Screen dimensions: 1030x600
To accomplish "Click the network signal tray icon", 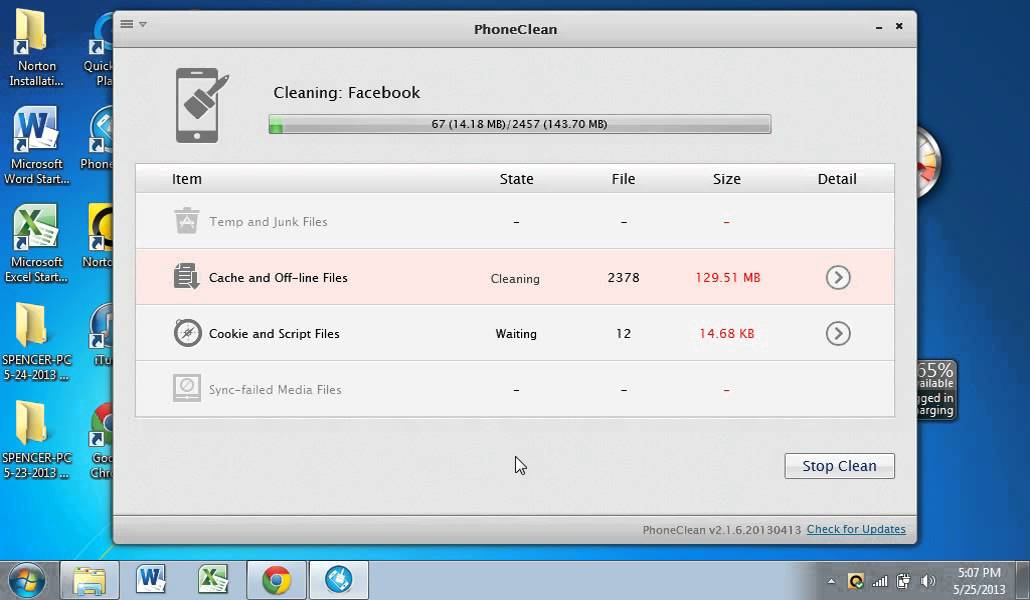I will tap(880, 581).
